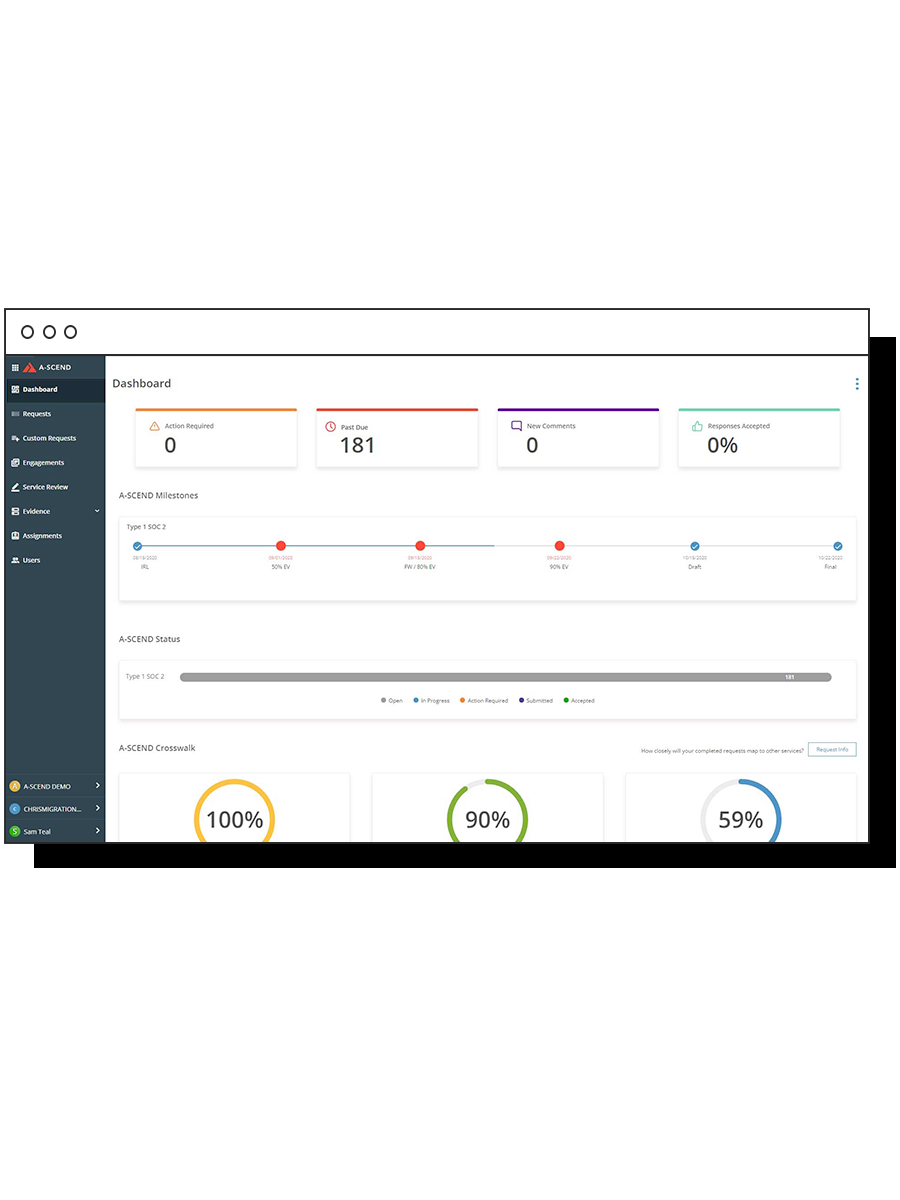The height and width of the screenshot is (1200, 900).
Task: Open Assignments from sidebar
Action: click(x=55, y=536)
